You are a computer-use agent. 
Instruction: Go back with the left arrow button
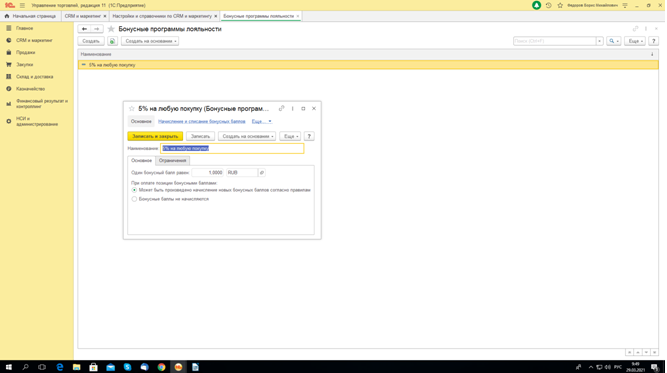pos(84,29)
